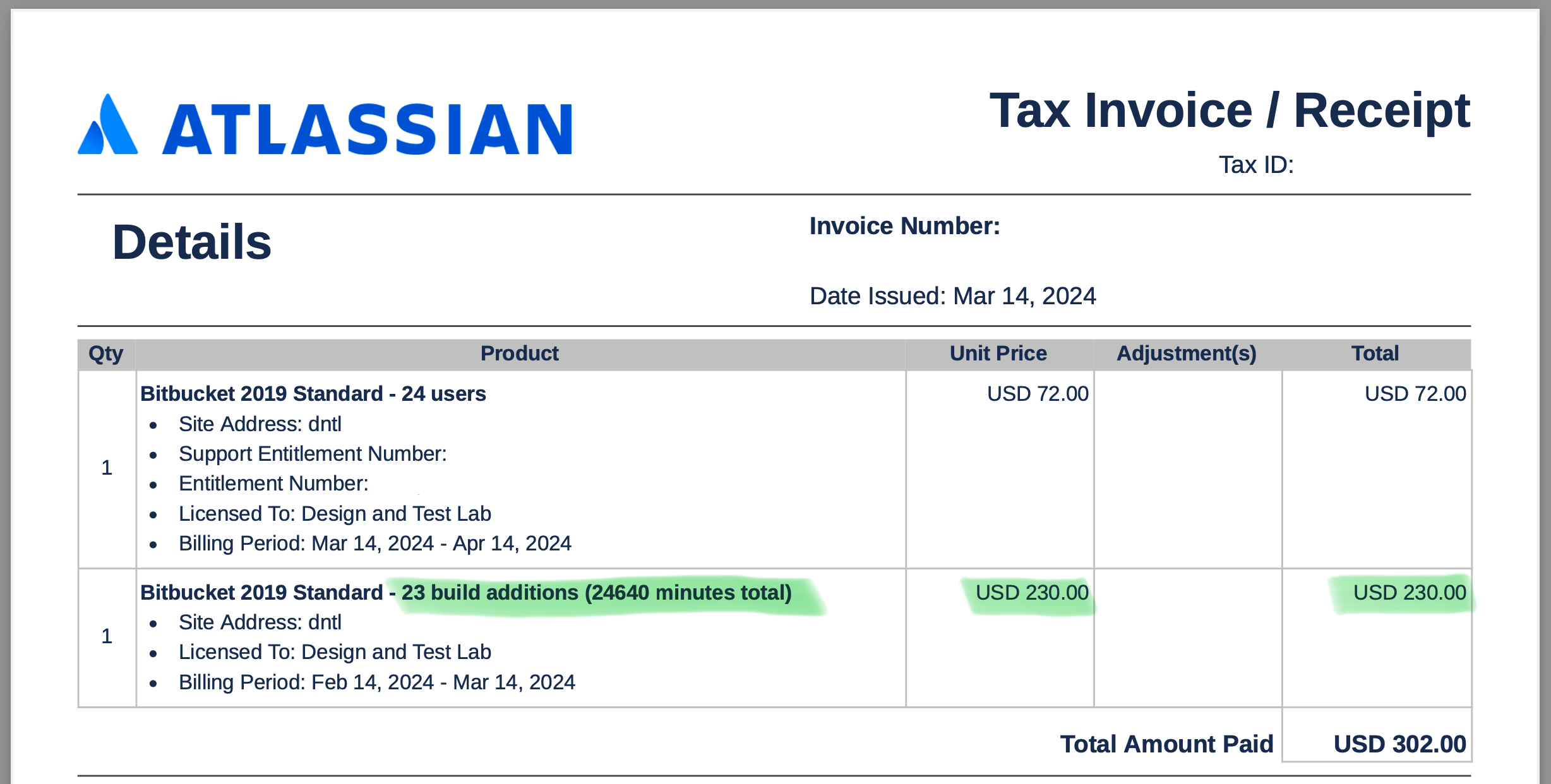Click the 'Entitlement Number:' line below Support Entitlement

click(273, 484)
